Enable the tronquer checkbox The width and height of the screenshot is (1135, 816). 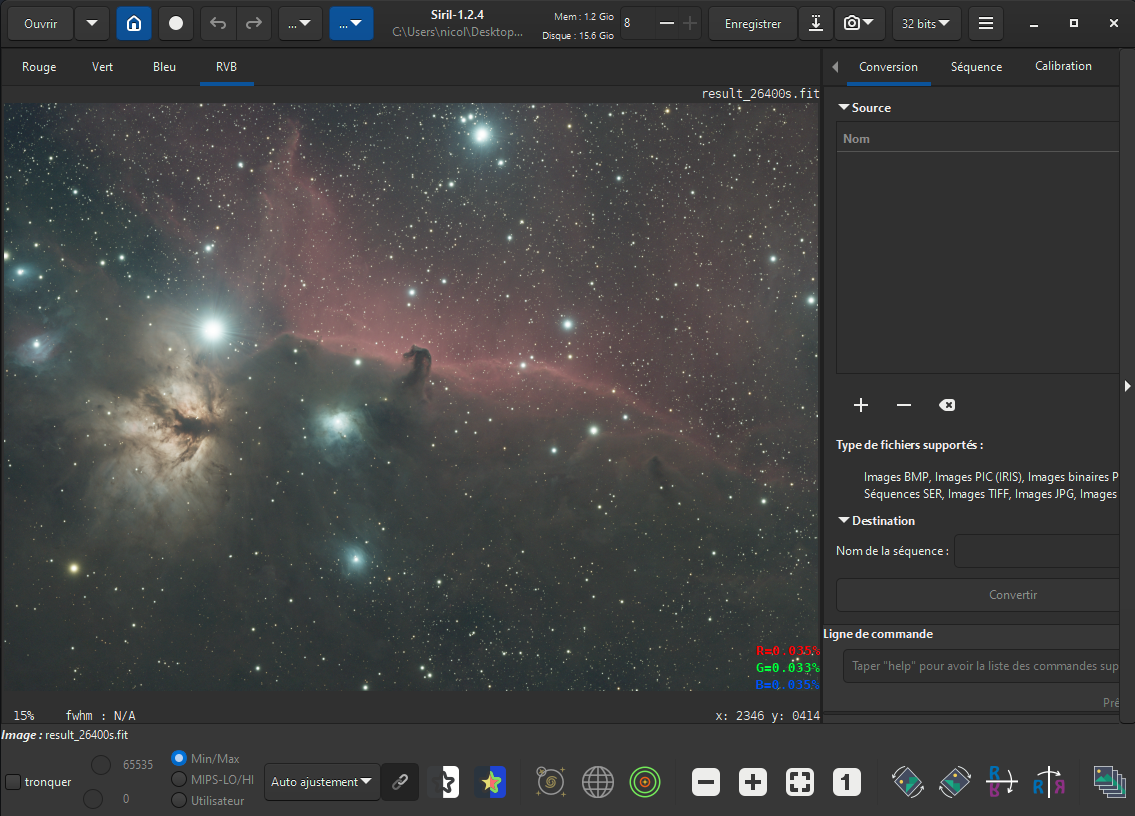[x=13, y=782]
